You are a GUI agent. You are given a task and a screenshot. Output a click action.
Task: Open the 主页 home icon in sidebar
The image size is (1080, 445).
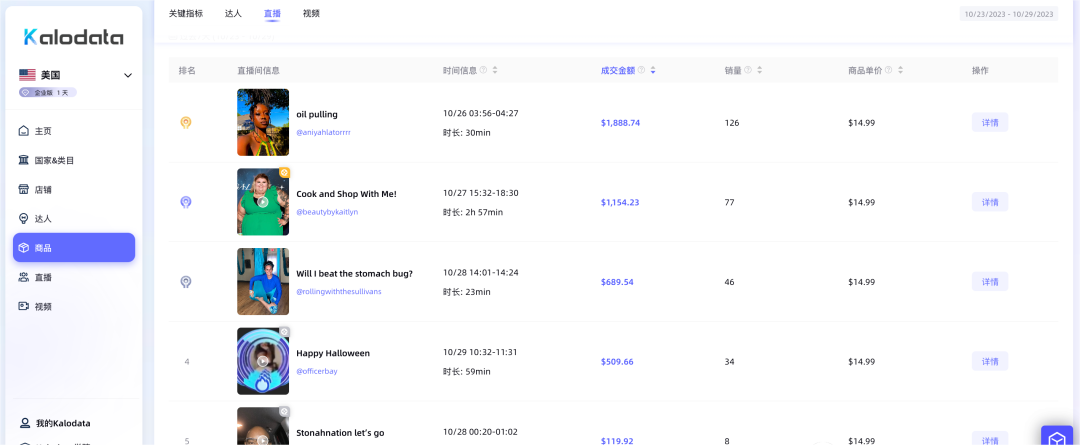coord(24,131)
